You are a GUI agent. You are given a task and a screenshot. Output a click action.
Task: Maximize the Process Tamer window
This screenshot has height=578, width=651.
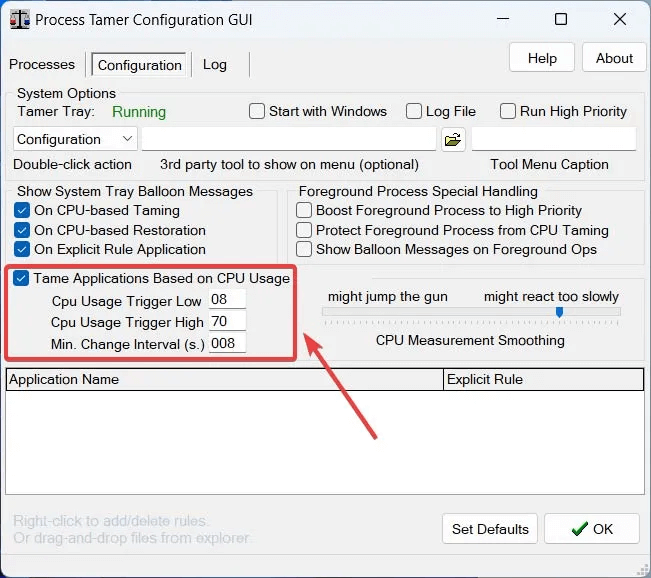tap(561, 19)
